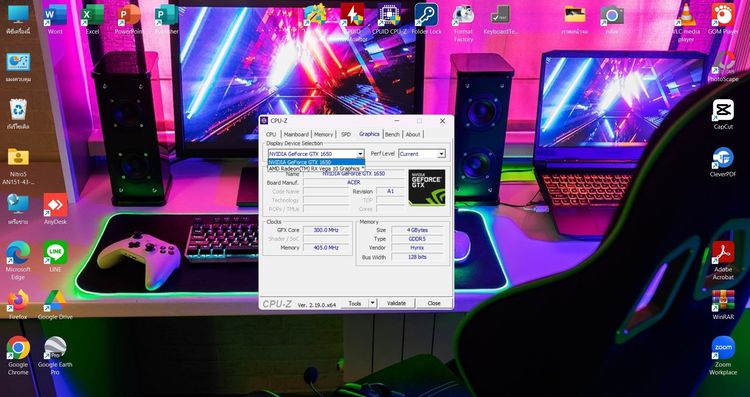Launch PowerPoint from the desktop
This screenshot has width=750, height=397.
[129, 19]
